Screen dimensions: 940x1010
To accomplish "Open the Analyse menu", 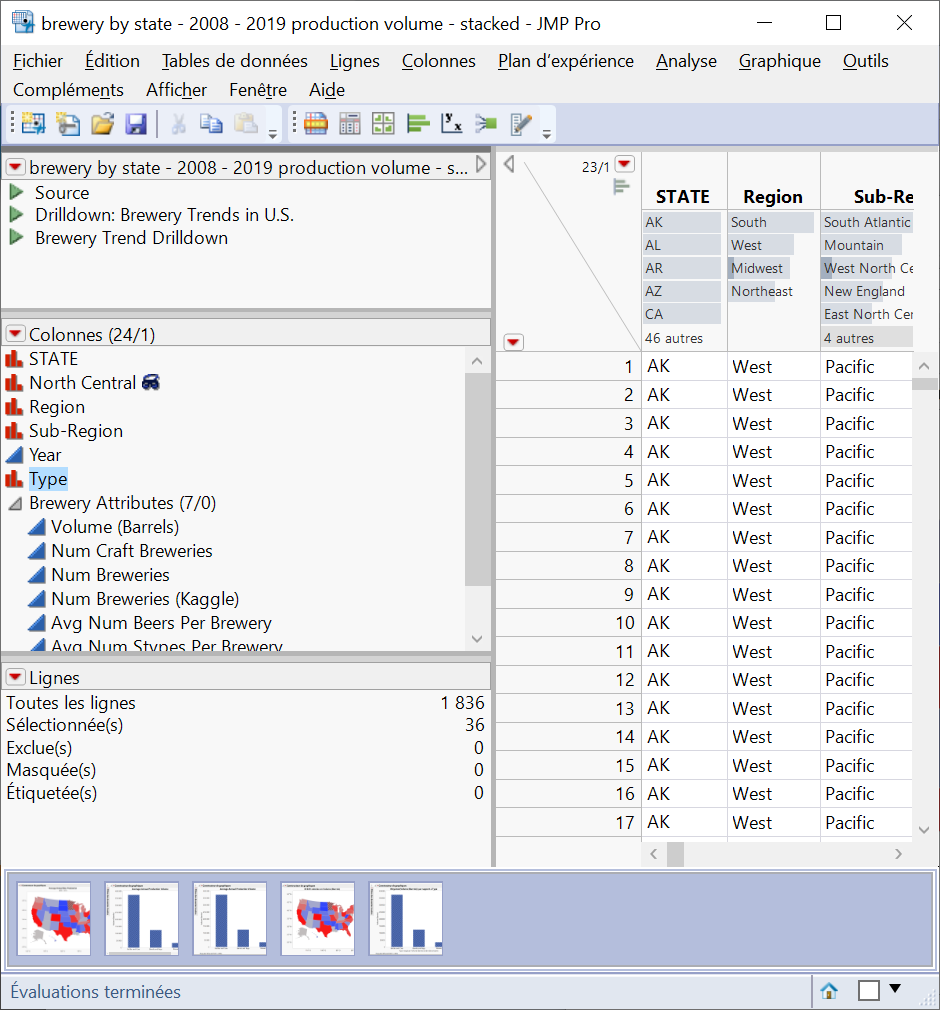I will [x=686, y=61].
